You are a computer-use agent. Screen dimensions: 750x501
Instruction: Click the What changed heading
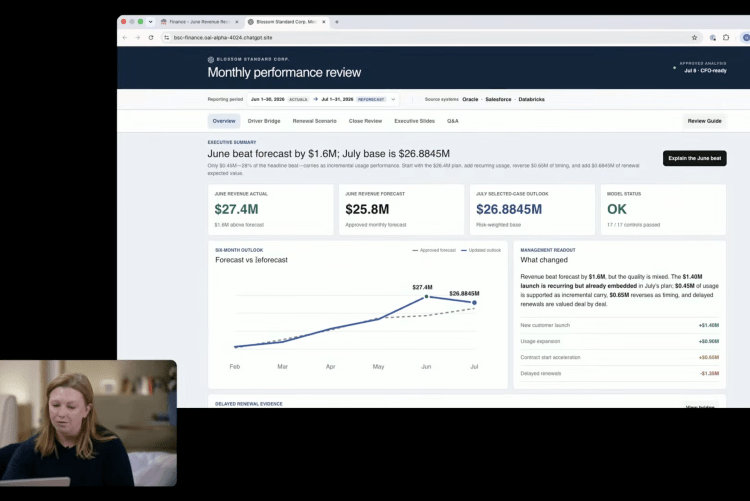(x=544, y=260)
